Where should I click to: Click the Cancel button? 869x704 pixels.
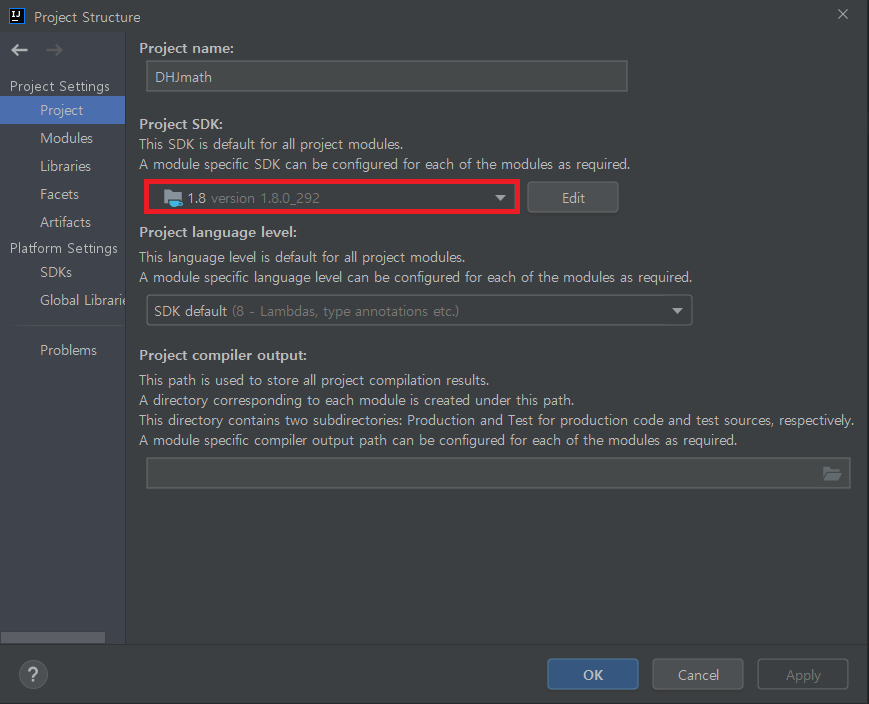(698, 675)
